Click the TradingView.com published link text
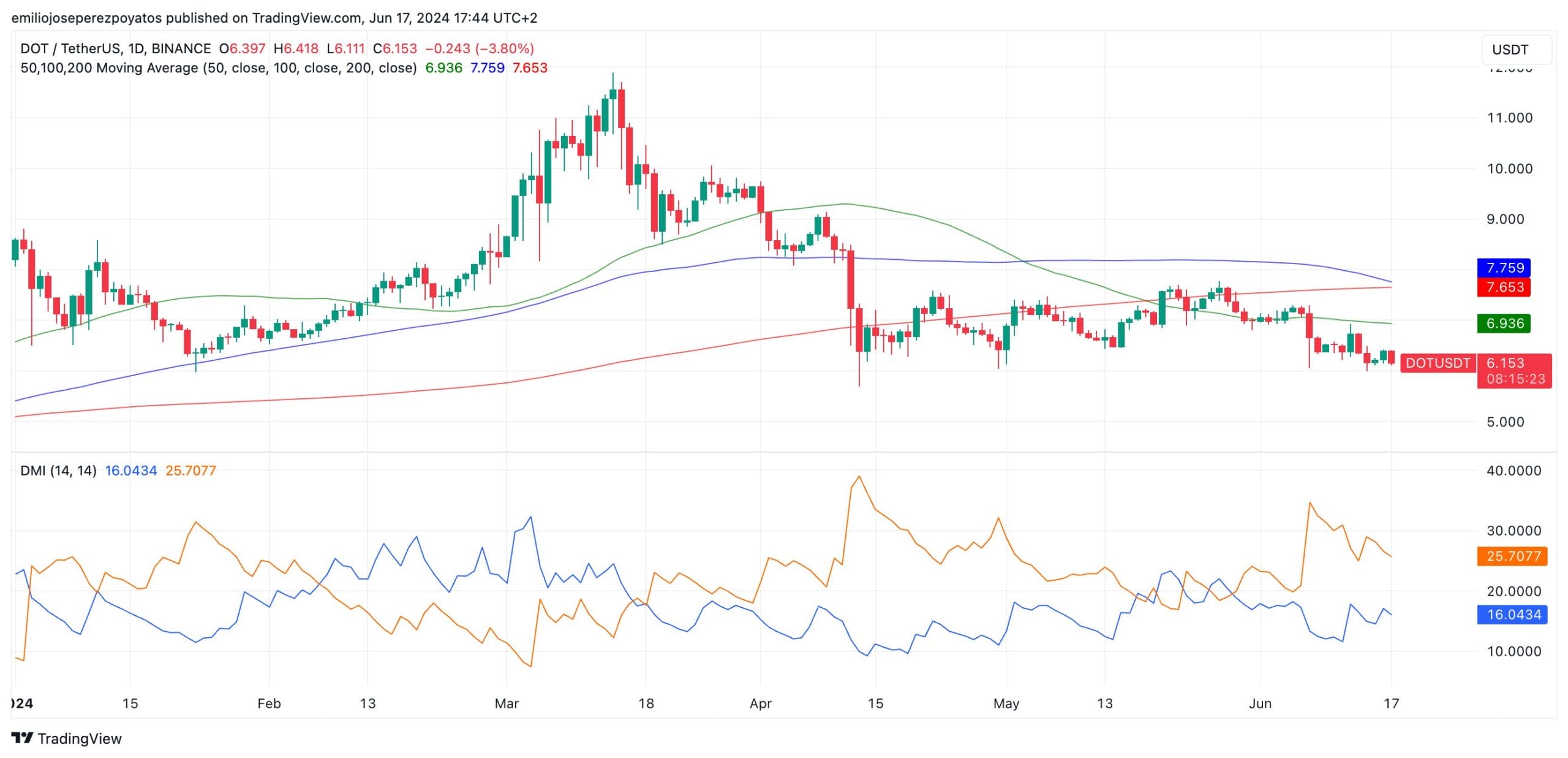The width and height of the screenshot is (1568, 758). [x=306, y=18]
